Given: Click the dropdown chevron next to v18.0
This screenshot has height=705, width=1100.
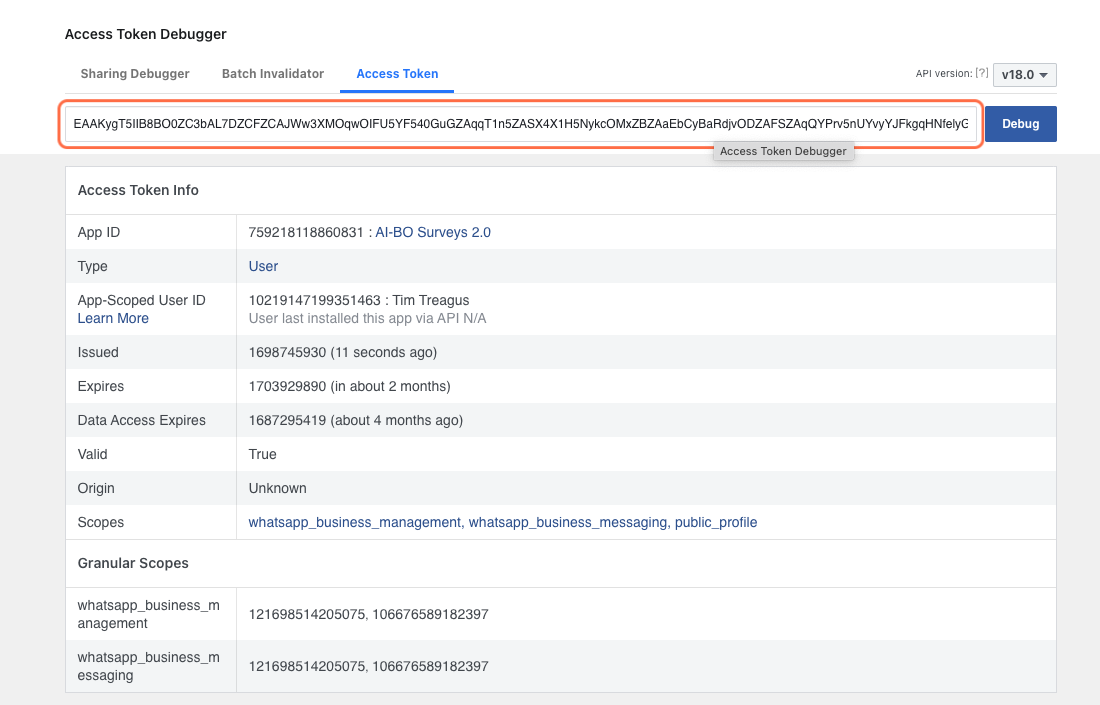Looking at the screenshot, I should [x=1045, y=74].
